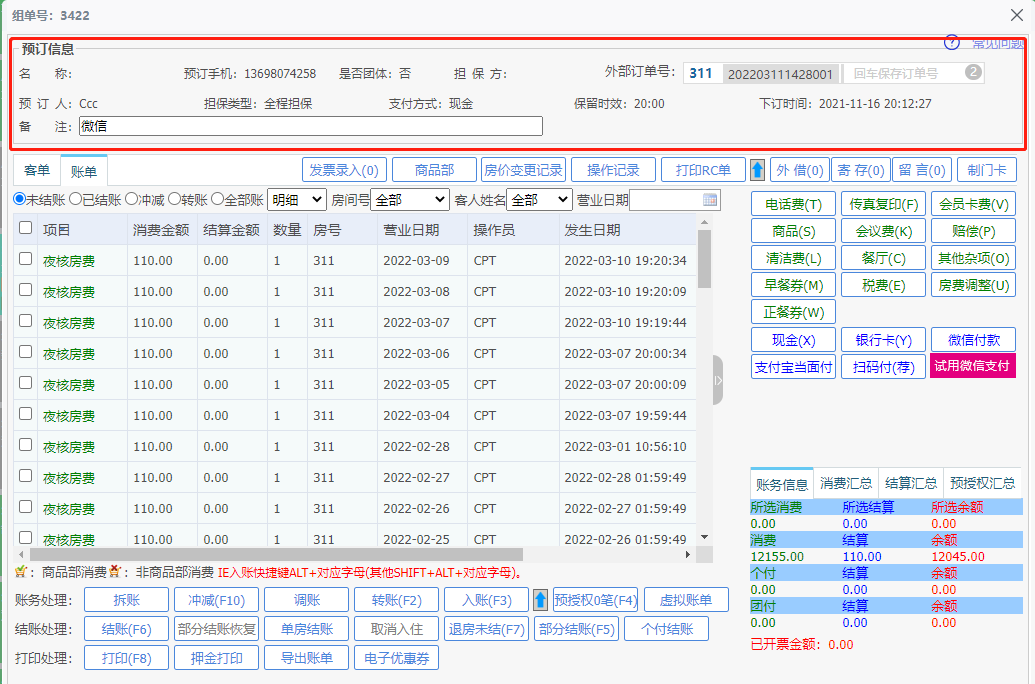The width and height of the screenshot is (1035, 684).
Task: Click the 回车保存订单号 input field
Action: pyautogui.click(x=914, y=73)
